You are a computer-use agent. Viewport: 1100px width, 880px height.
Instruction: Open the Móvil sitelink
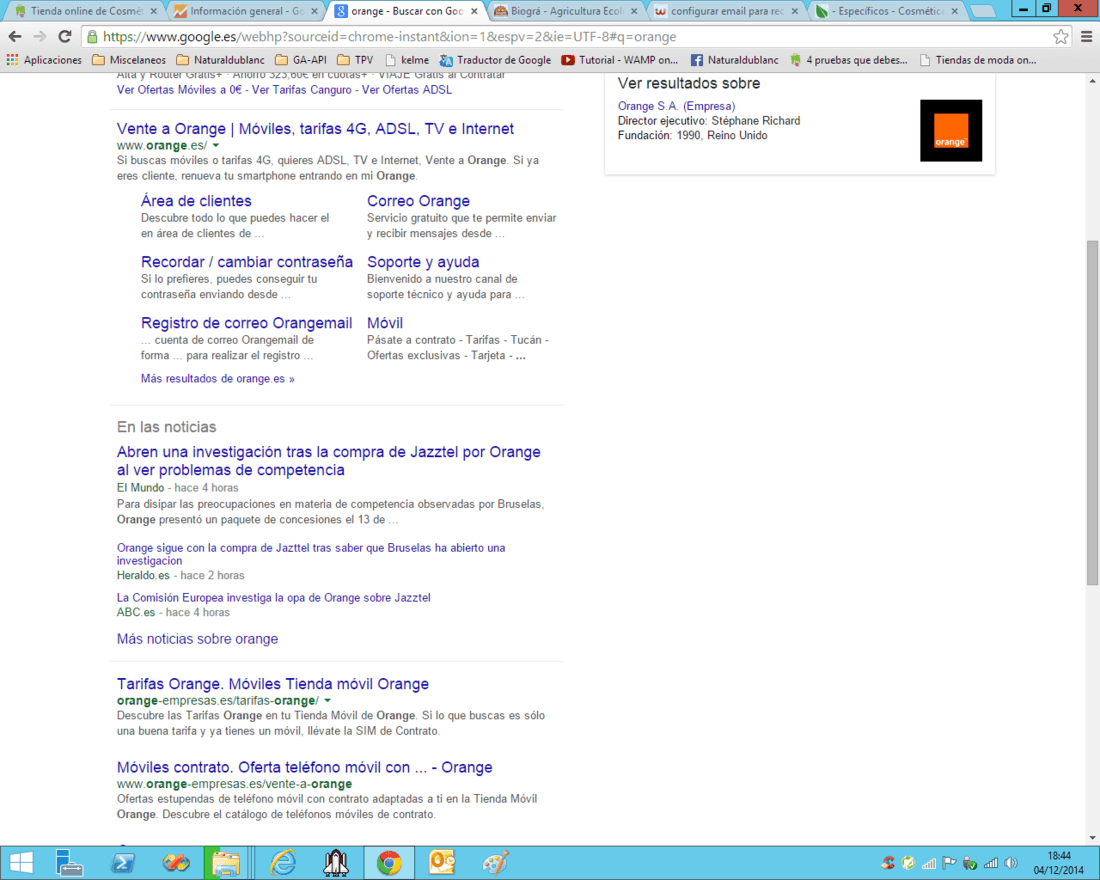384,324
